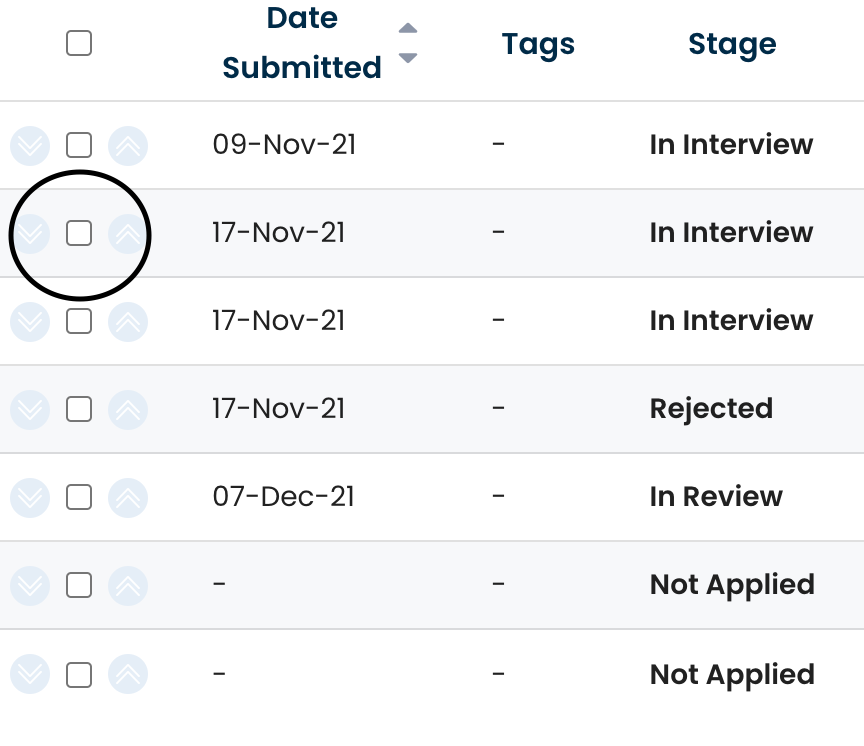Click double-chevron down icon in Rejected row
The height and width of the screenshot is (746, 864).
[30, 410]
